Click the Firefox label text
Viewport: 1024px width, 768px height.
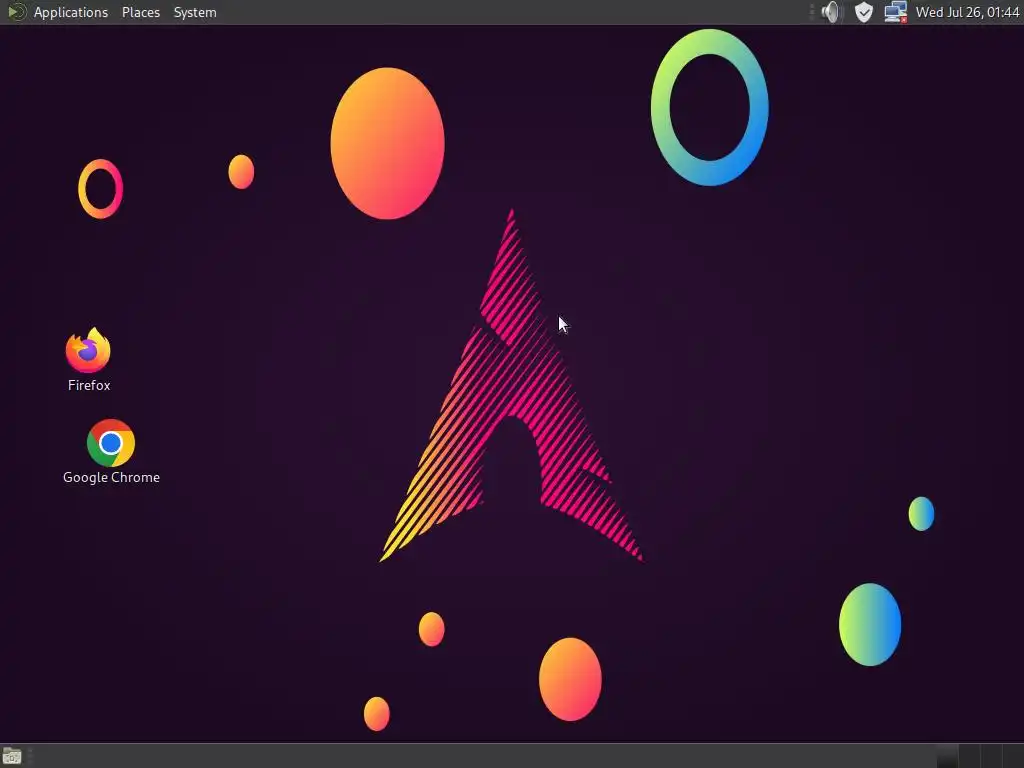(x=89, y=385)
